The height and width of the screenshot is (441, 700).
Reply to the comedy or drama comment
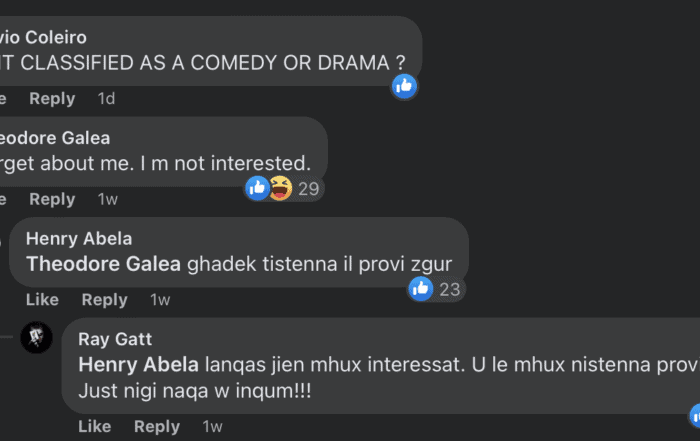click(x=52, y=98)
